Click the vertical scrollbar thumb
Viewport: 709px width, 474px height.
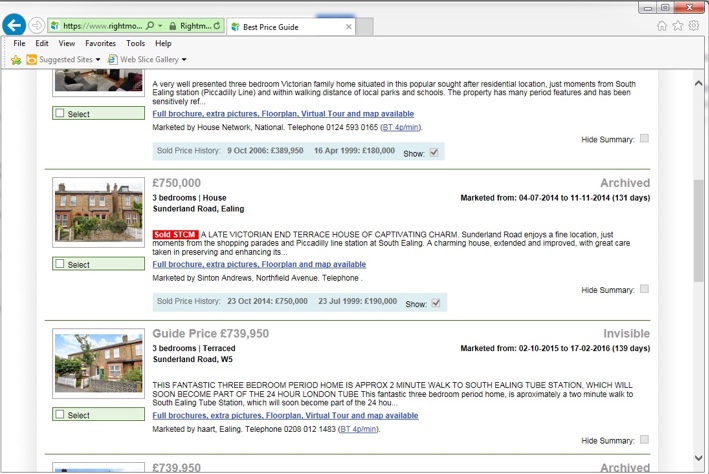point(699,230)
